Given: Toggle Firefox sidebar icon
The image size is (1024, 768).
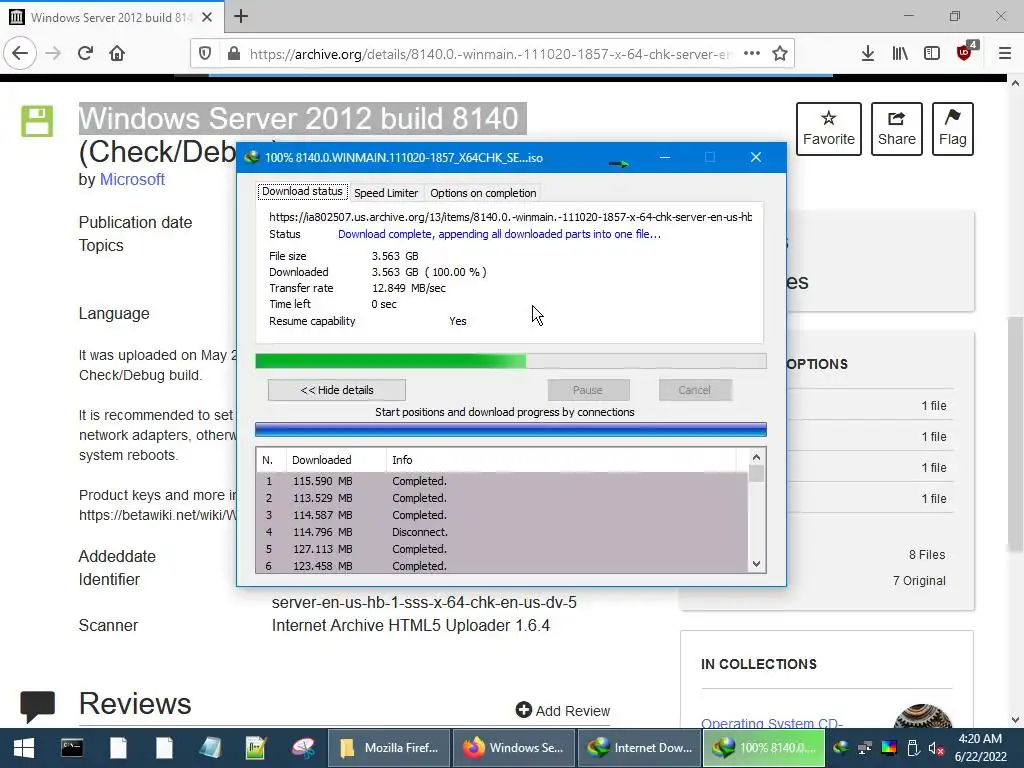Looking at the screenshot, I should point(932,54).
